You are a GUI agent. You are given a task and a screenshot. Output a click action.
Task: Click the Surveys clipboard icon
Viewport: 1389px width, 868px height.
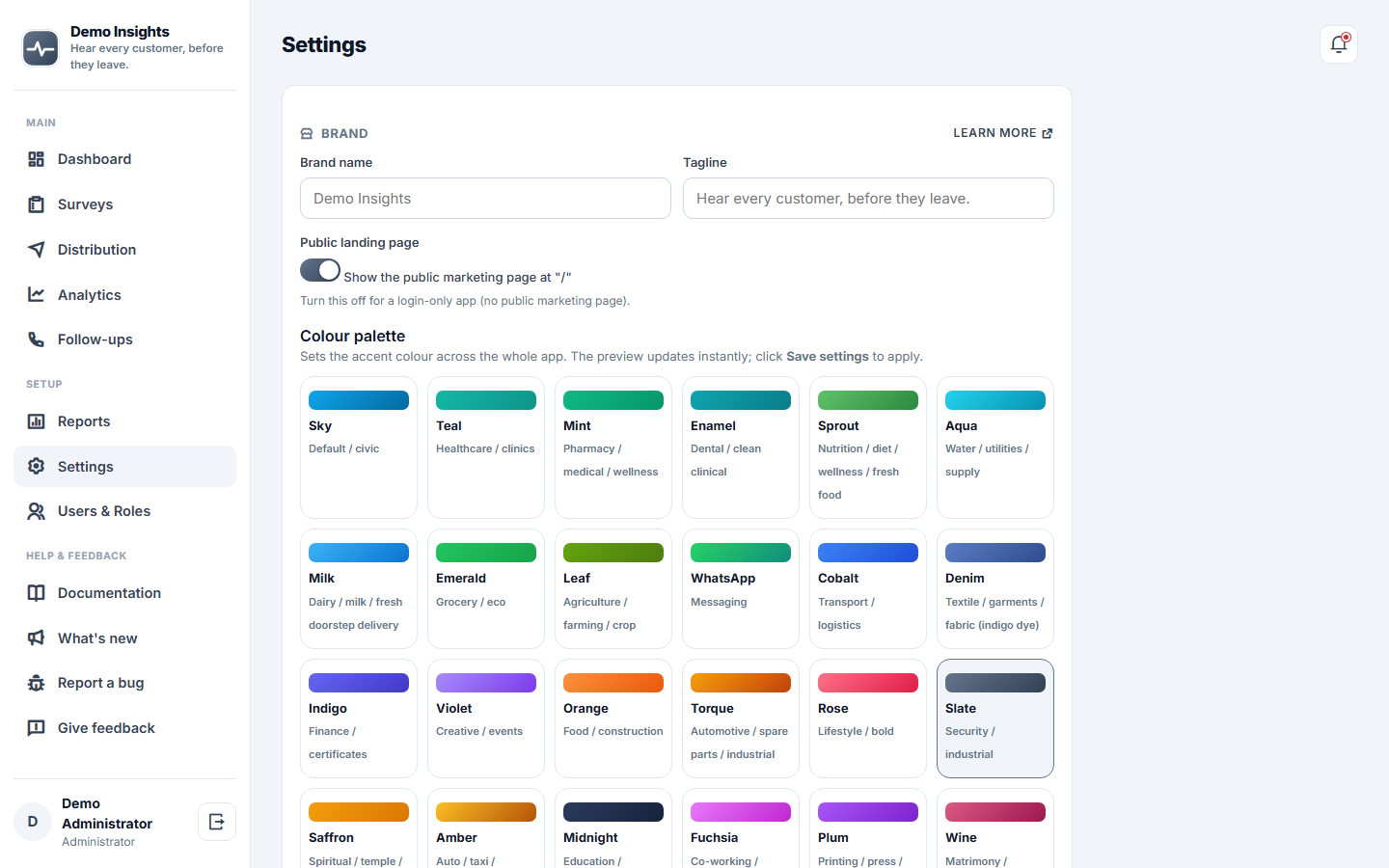coord(36,204)
